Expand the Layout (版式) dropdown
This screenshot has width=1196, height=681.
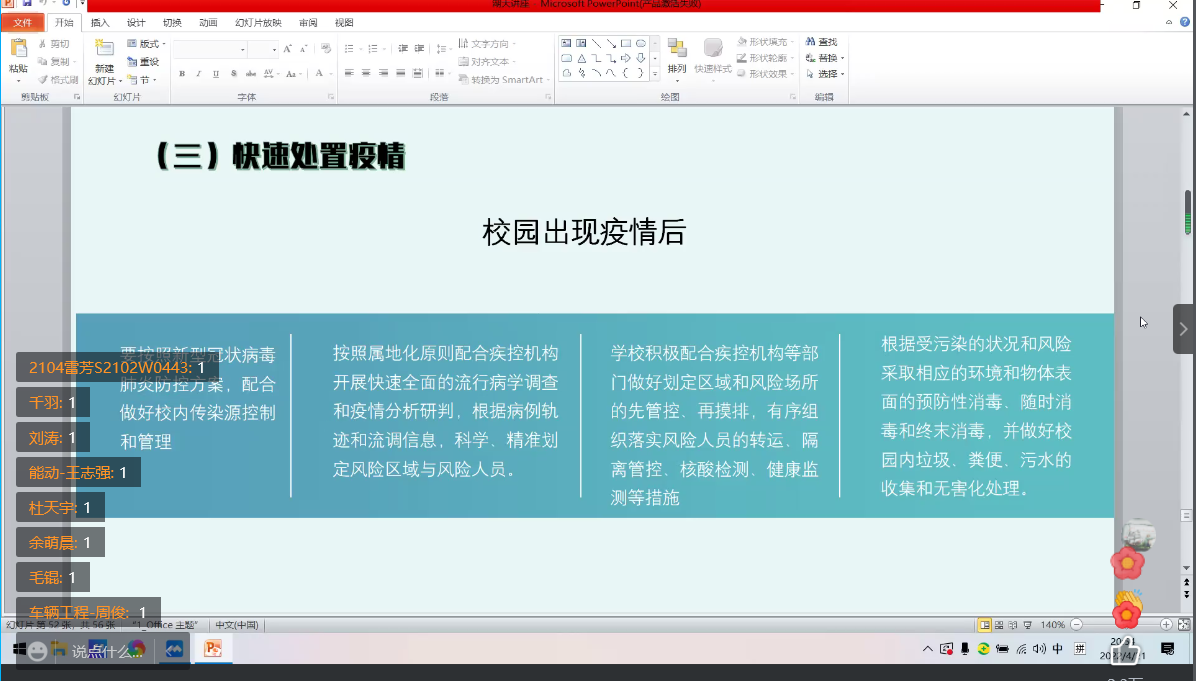point(149,44)
